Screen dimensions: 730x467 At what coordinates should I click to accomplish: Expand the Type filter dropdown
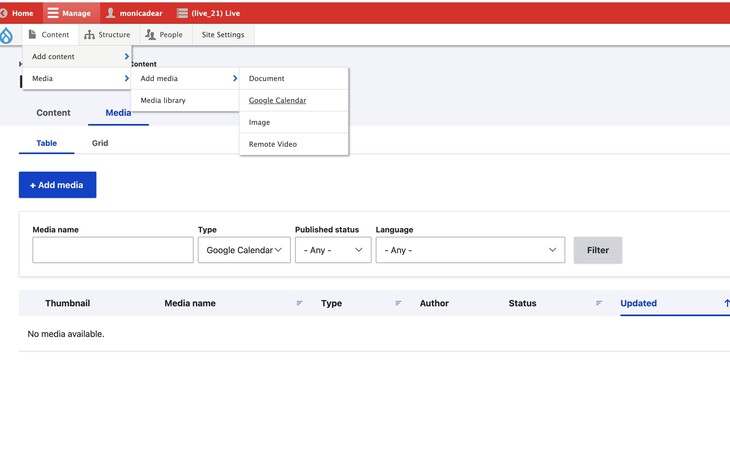[x=244, y=250]
